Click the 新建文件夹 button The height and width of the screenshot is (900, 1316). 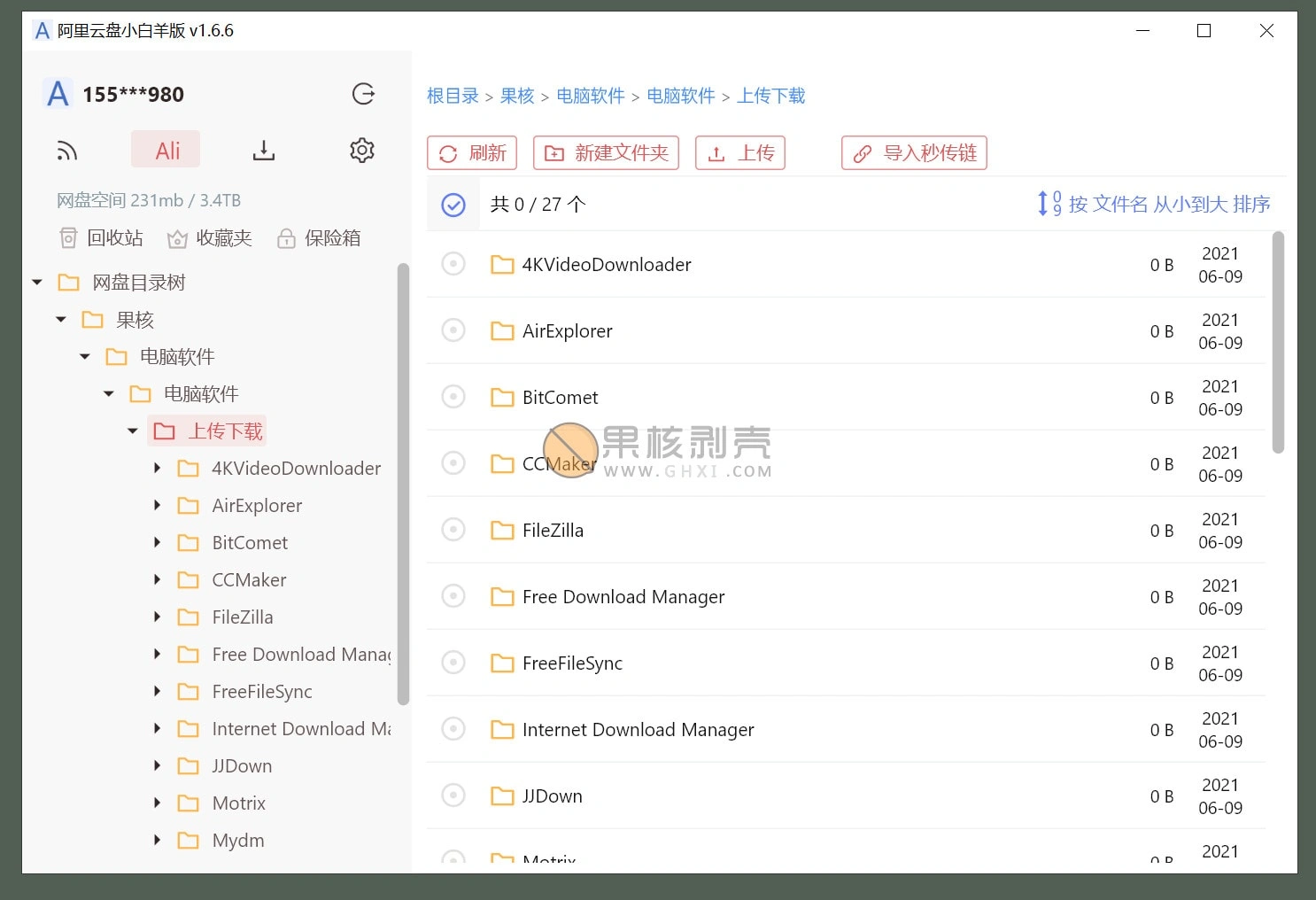tap(606, 152)
